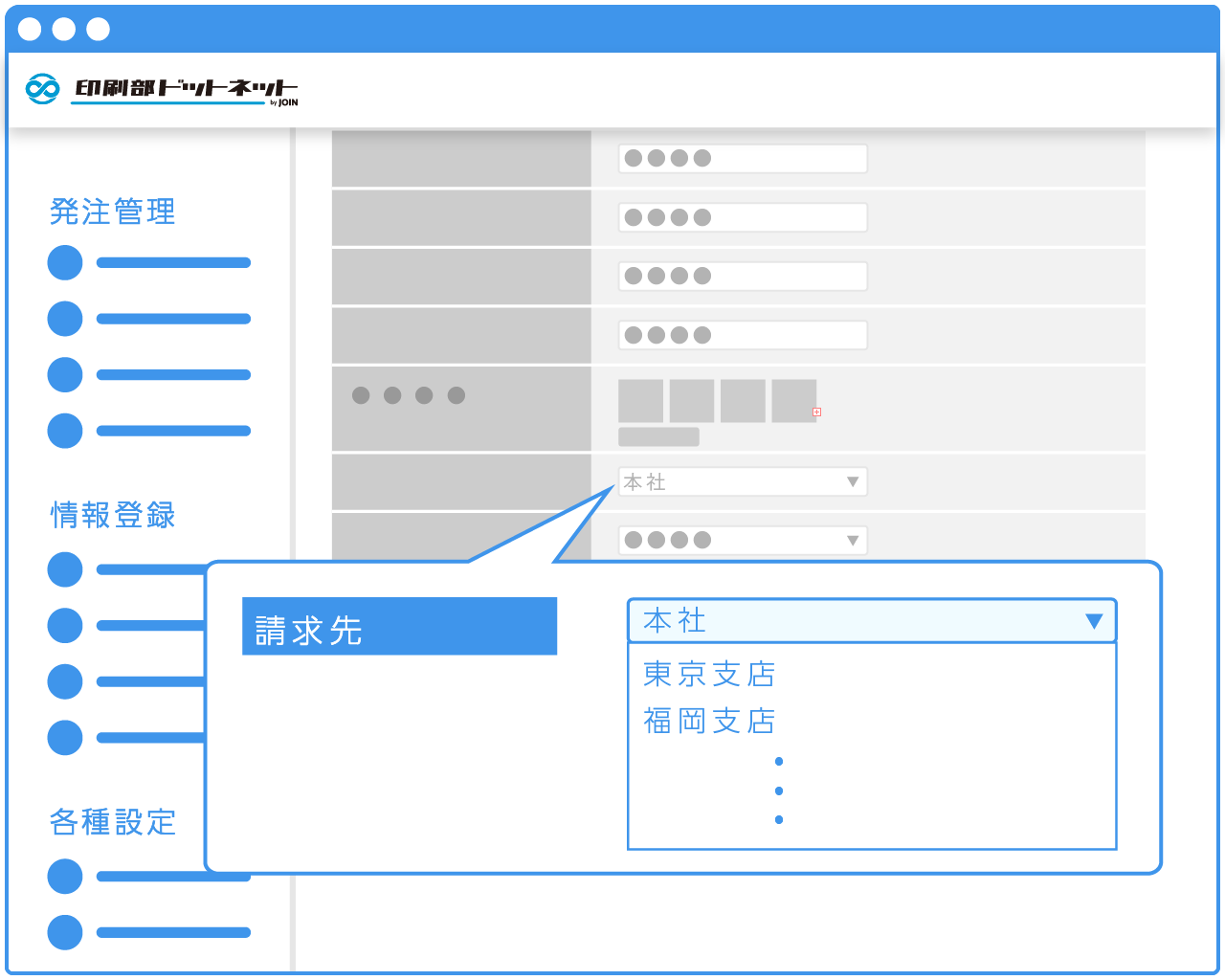Select 東京支店 from the dropdown list

[709, 674]
